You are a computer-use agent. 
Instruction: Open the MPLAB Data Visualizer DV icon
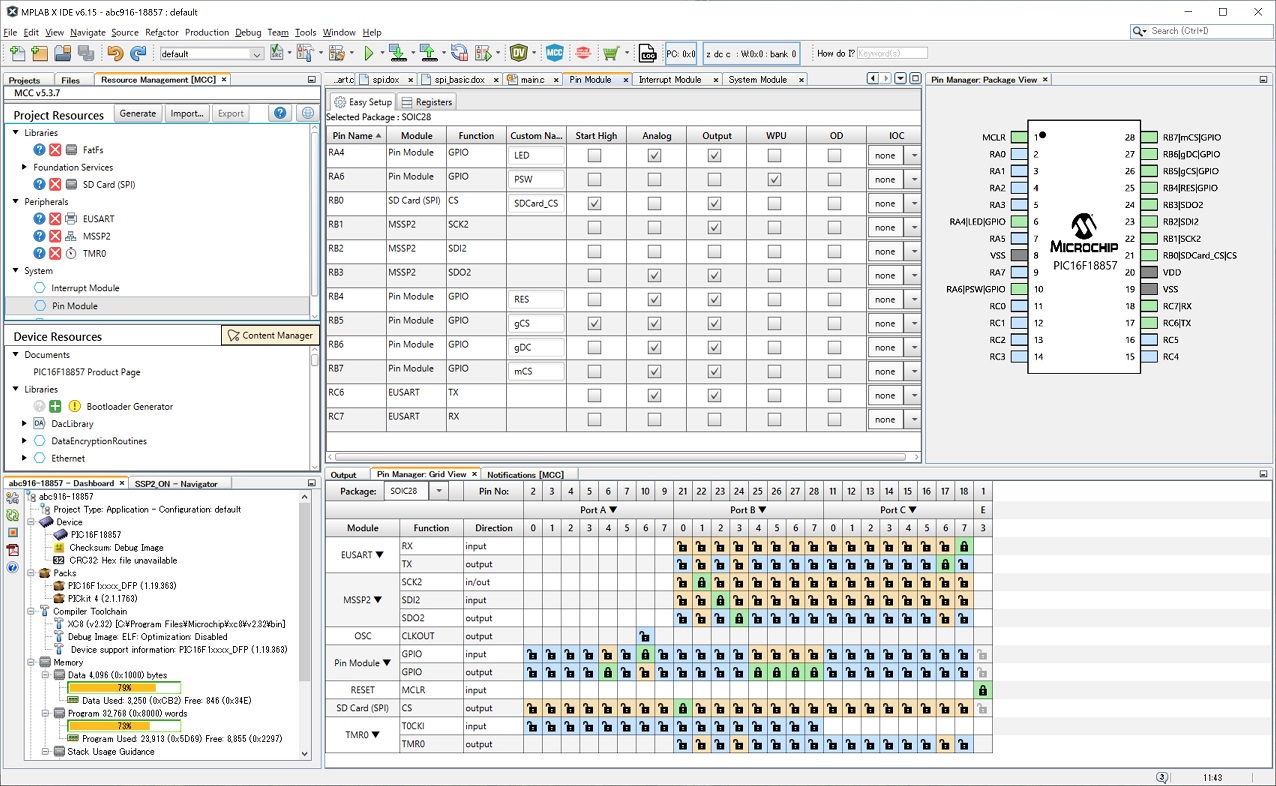click(519, 53)
